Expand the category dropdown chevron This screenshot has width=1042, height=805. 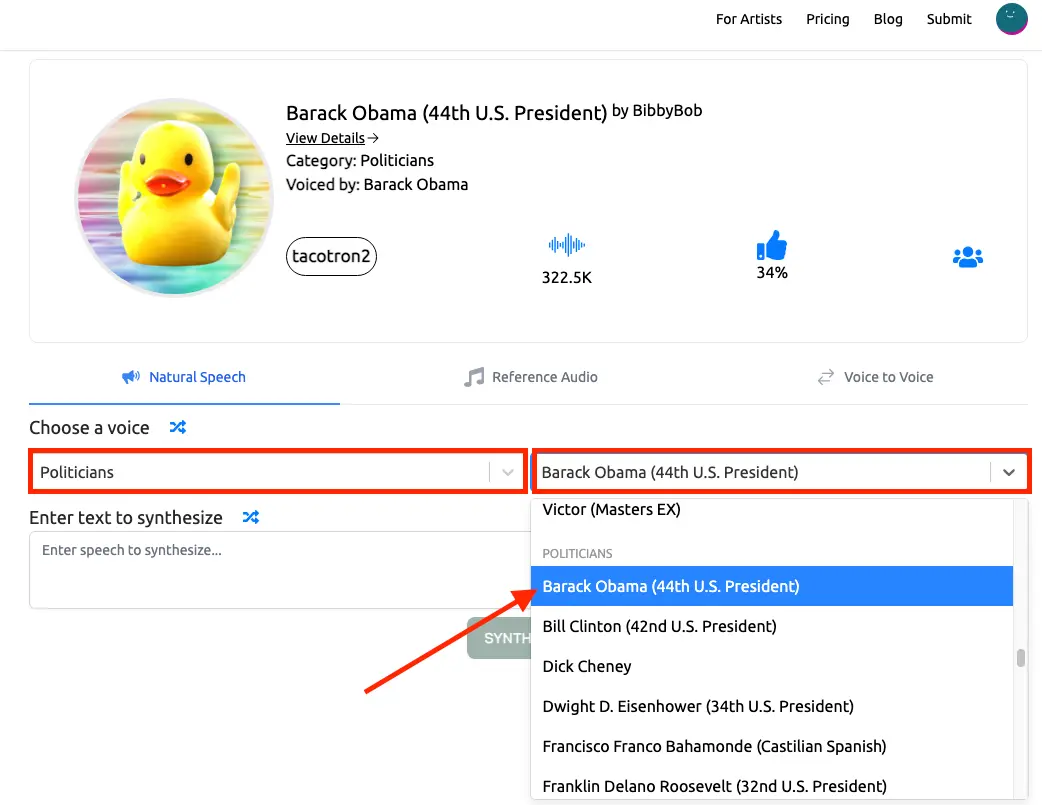(x=508, y=473)
